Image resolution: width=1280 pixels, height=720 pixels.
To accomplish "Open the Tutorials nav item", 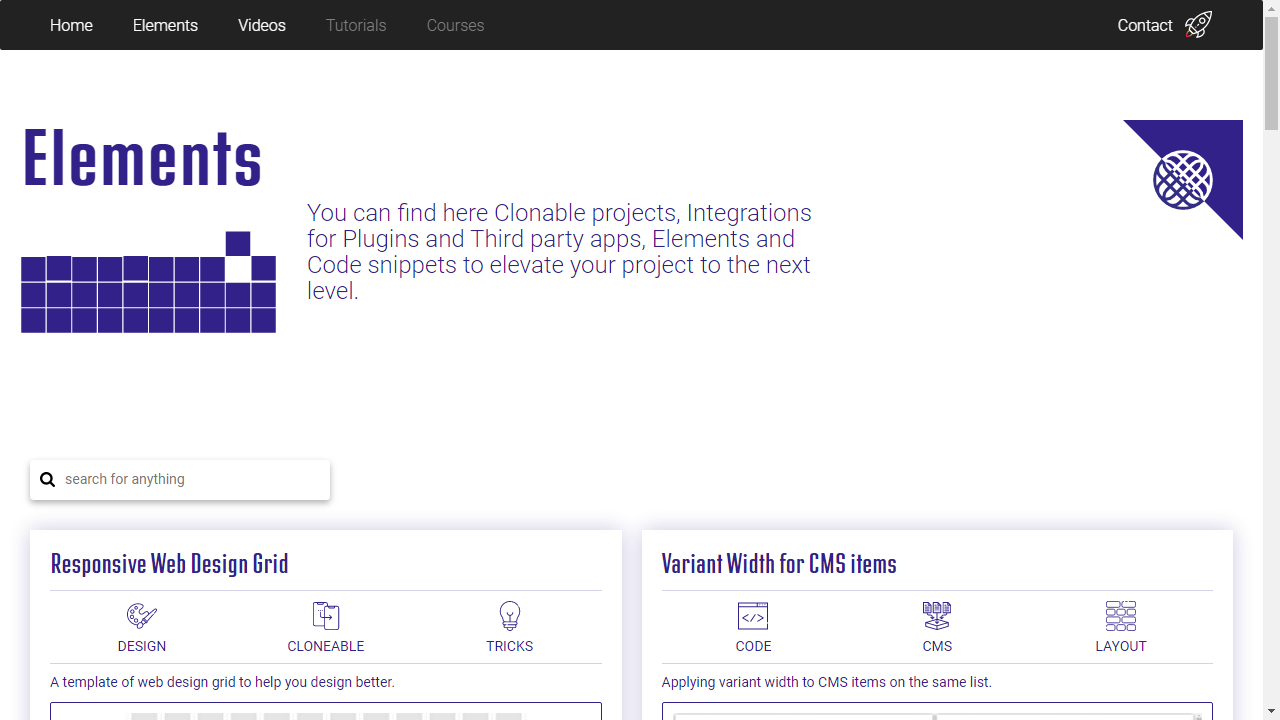I will (x=356, y=25).
